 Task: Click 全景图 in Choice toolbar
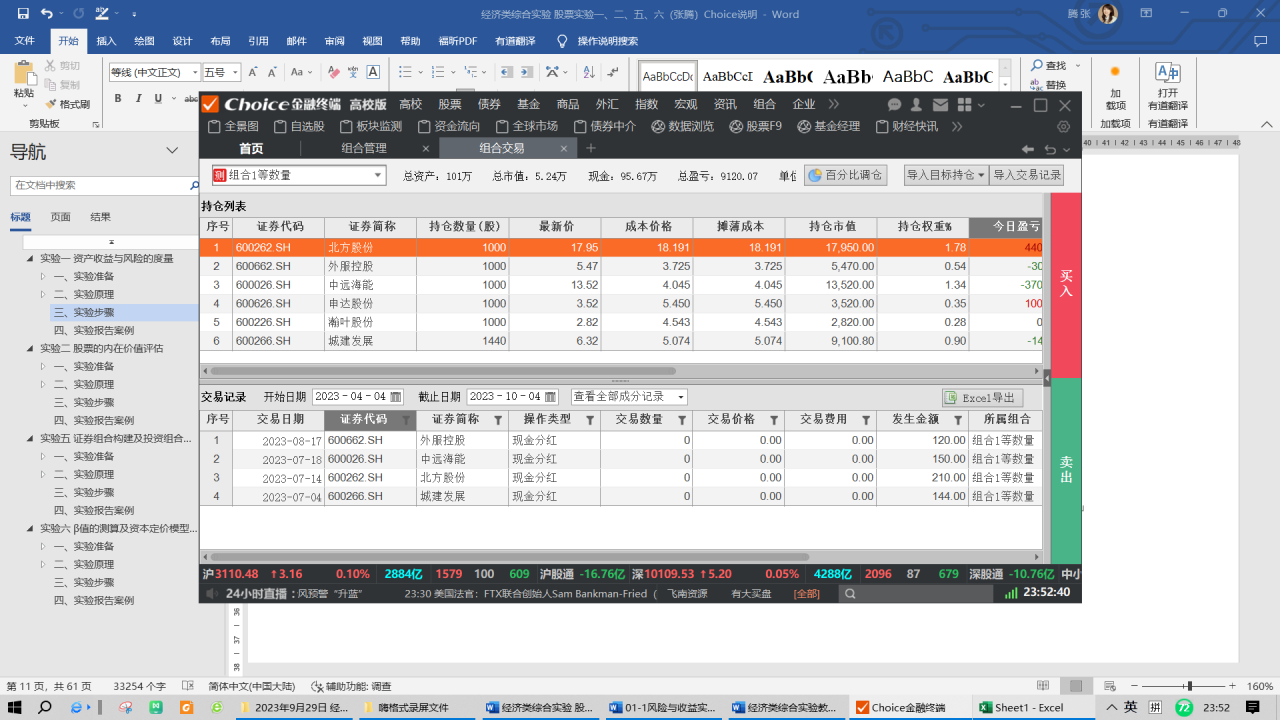tap(233, 127)
